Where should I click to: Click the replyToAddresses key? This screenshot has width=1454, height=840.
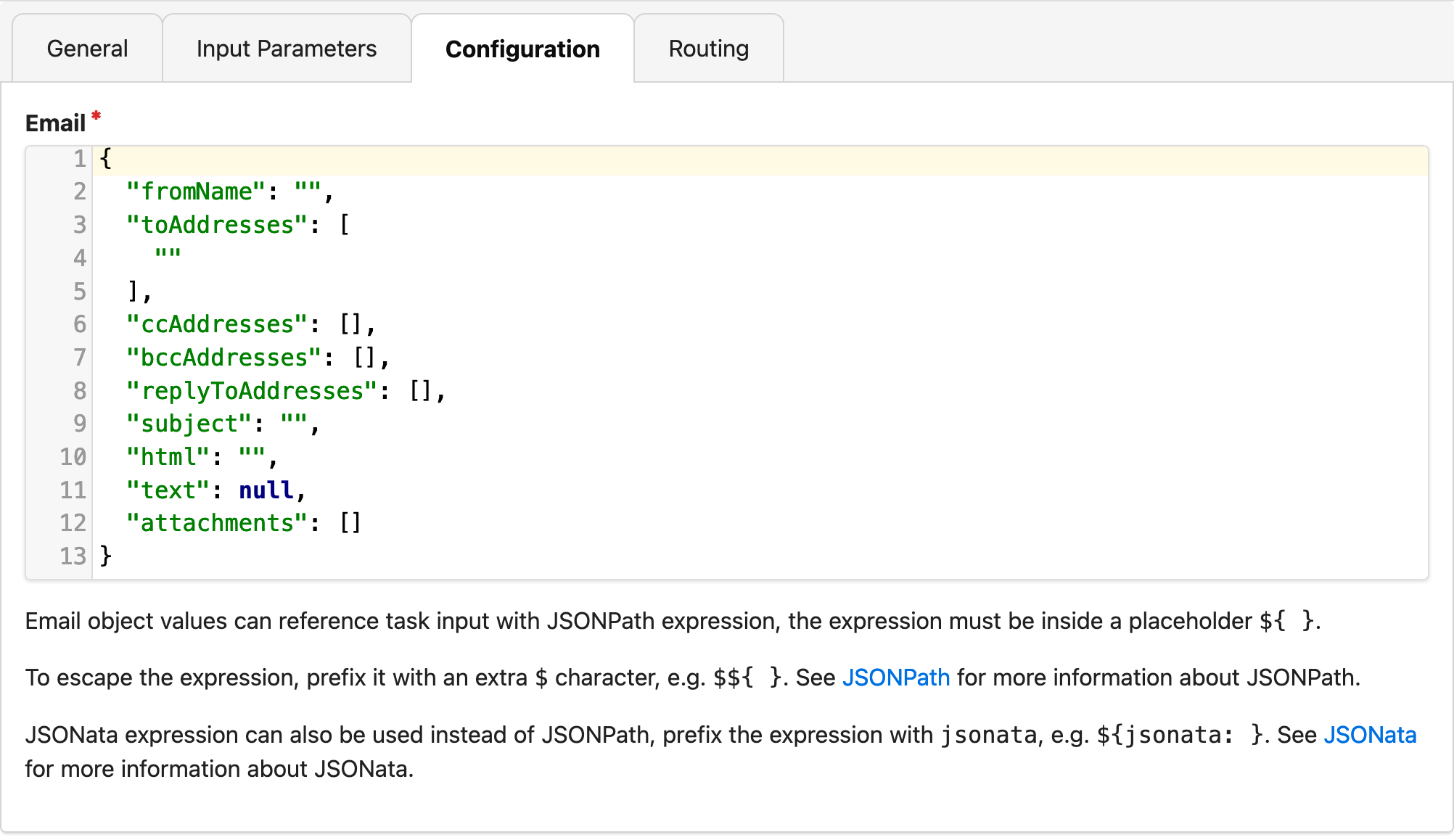[x=252, y=391]
